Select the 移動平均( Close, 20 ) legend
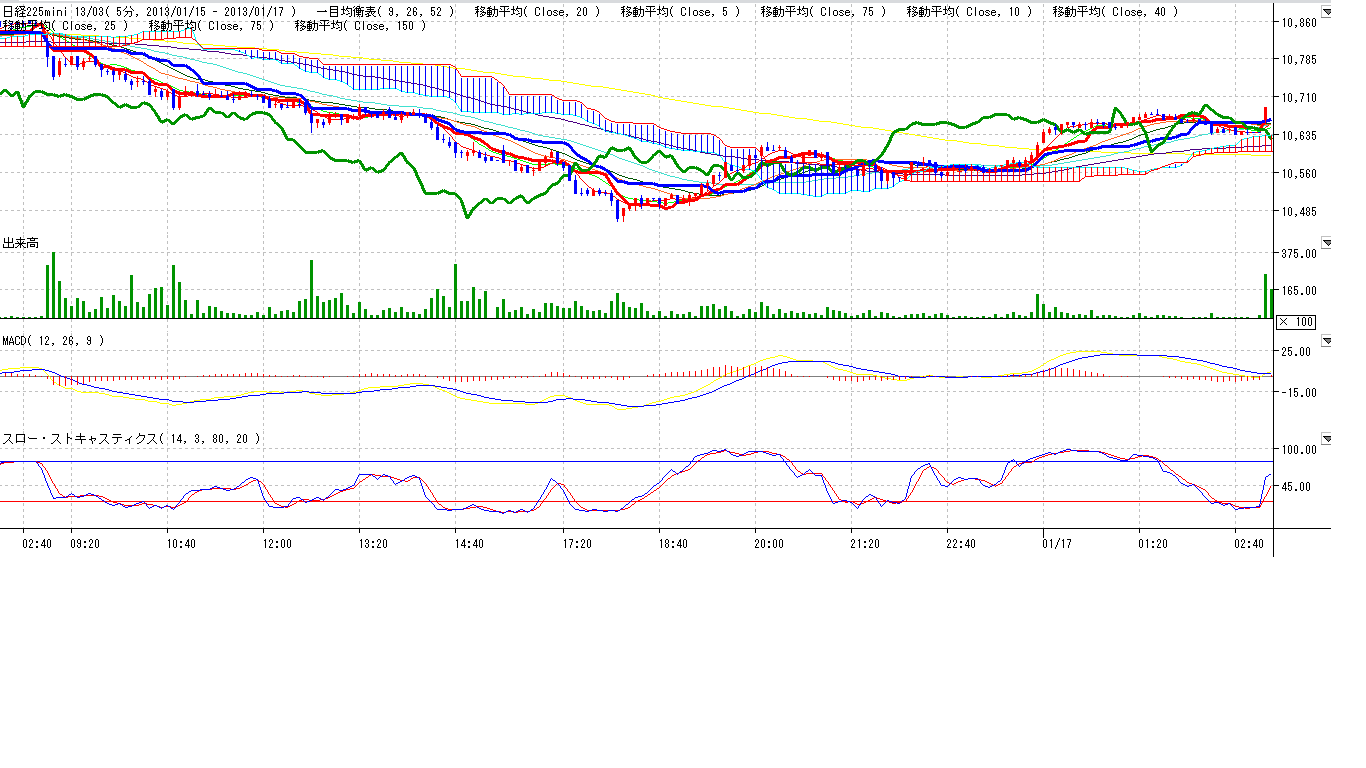Screen dimensions: 1366x768 [537, 12]
